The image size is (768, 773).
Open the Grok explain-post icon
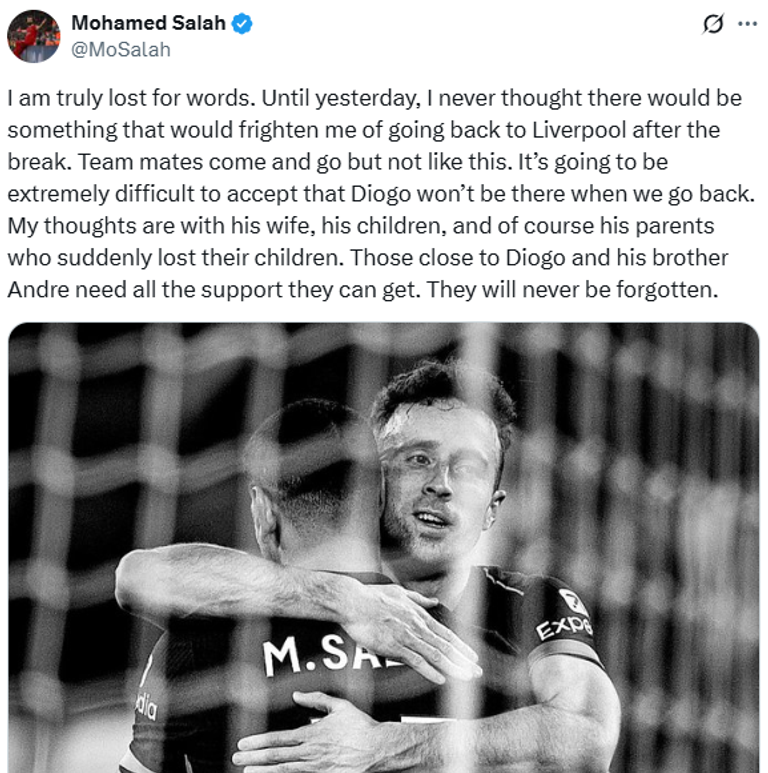pyautogui.click(x=713, y=24)
